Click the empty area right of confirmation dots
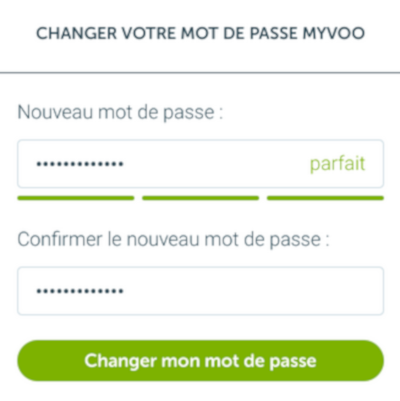This screenshot has height=401, width=400. (253, 291)
